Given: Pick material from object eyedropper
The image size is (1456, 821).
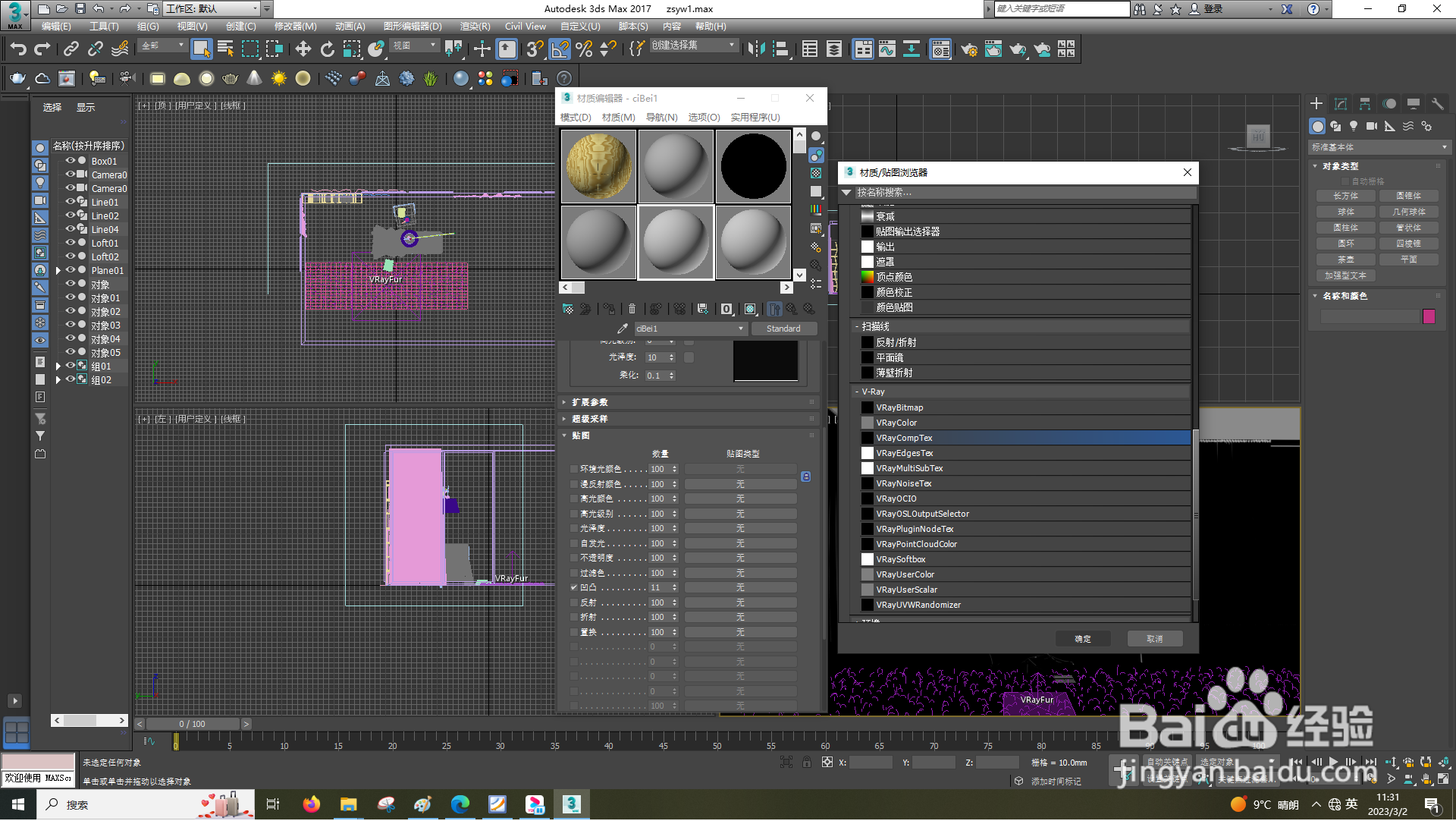Looking at the screenshot, I should pos(623,329).
